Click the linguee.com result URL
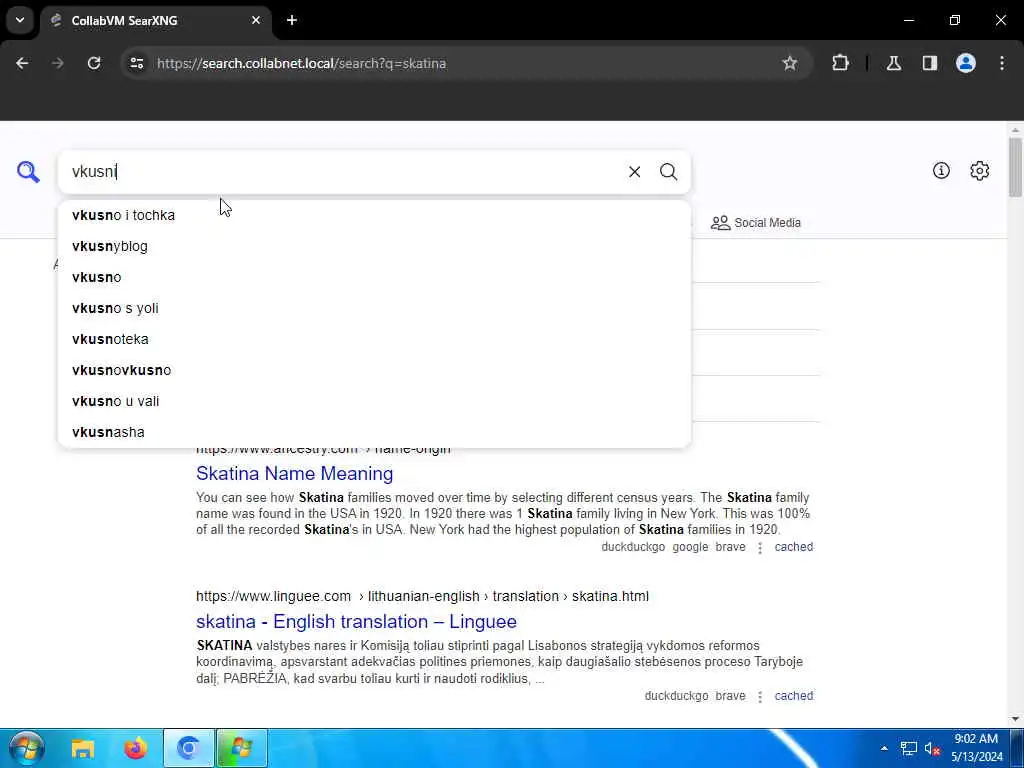This screenshot has width=1024, height=768. 423,596
